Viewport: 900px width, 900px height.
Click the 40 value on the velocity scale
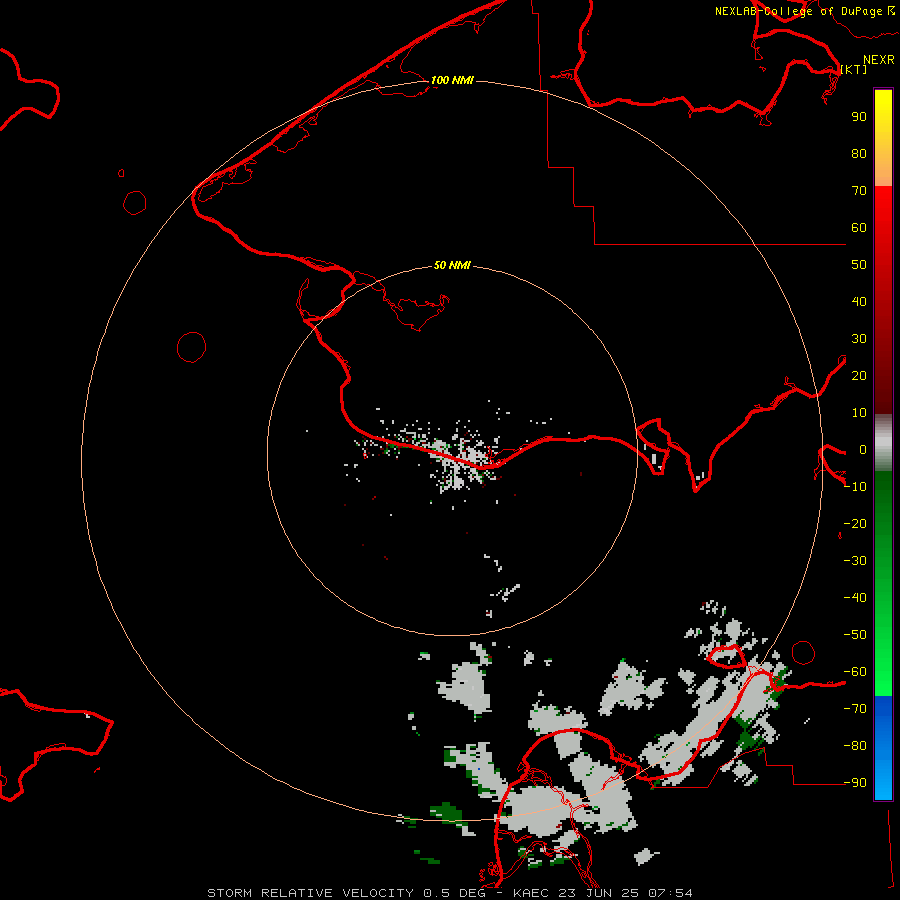(x=859, y=302)
